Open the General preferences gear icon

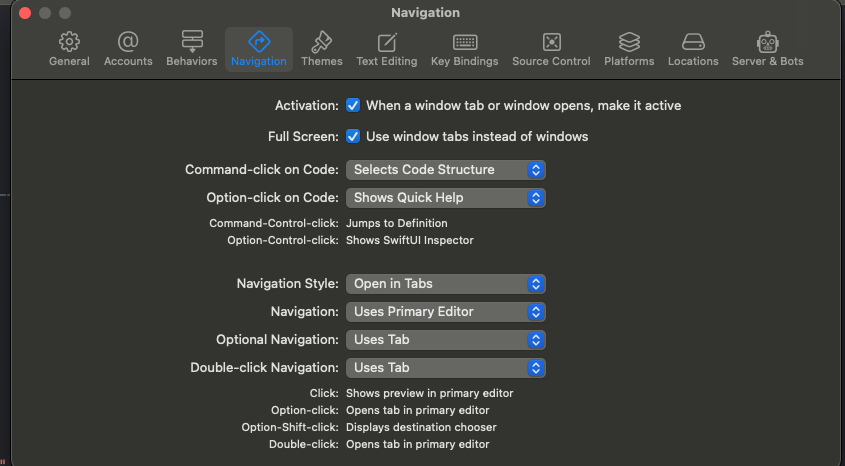coord(69,42)
